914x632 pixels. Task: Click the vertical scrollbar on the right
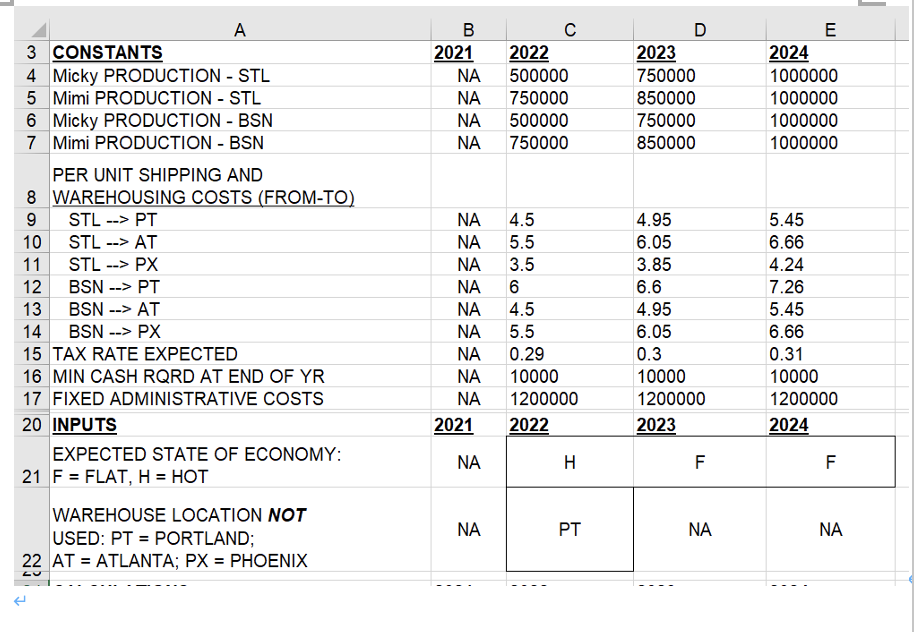905,300
